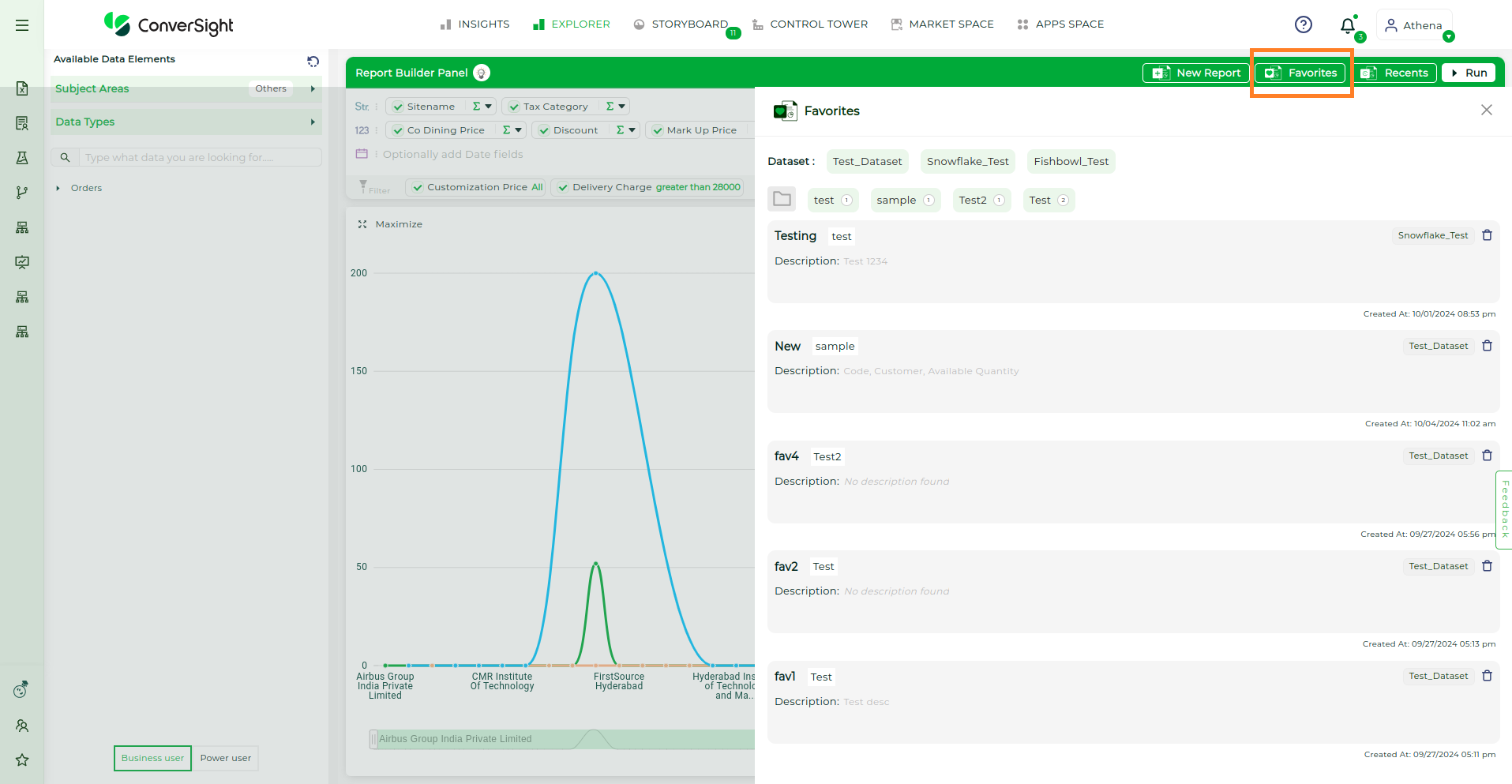The height and width of the screenshot is (784, 1512).
Task: Click the chart range slider handle
Action: tap(373, 739)
